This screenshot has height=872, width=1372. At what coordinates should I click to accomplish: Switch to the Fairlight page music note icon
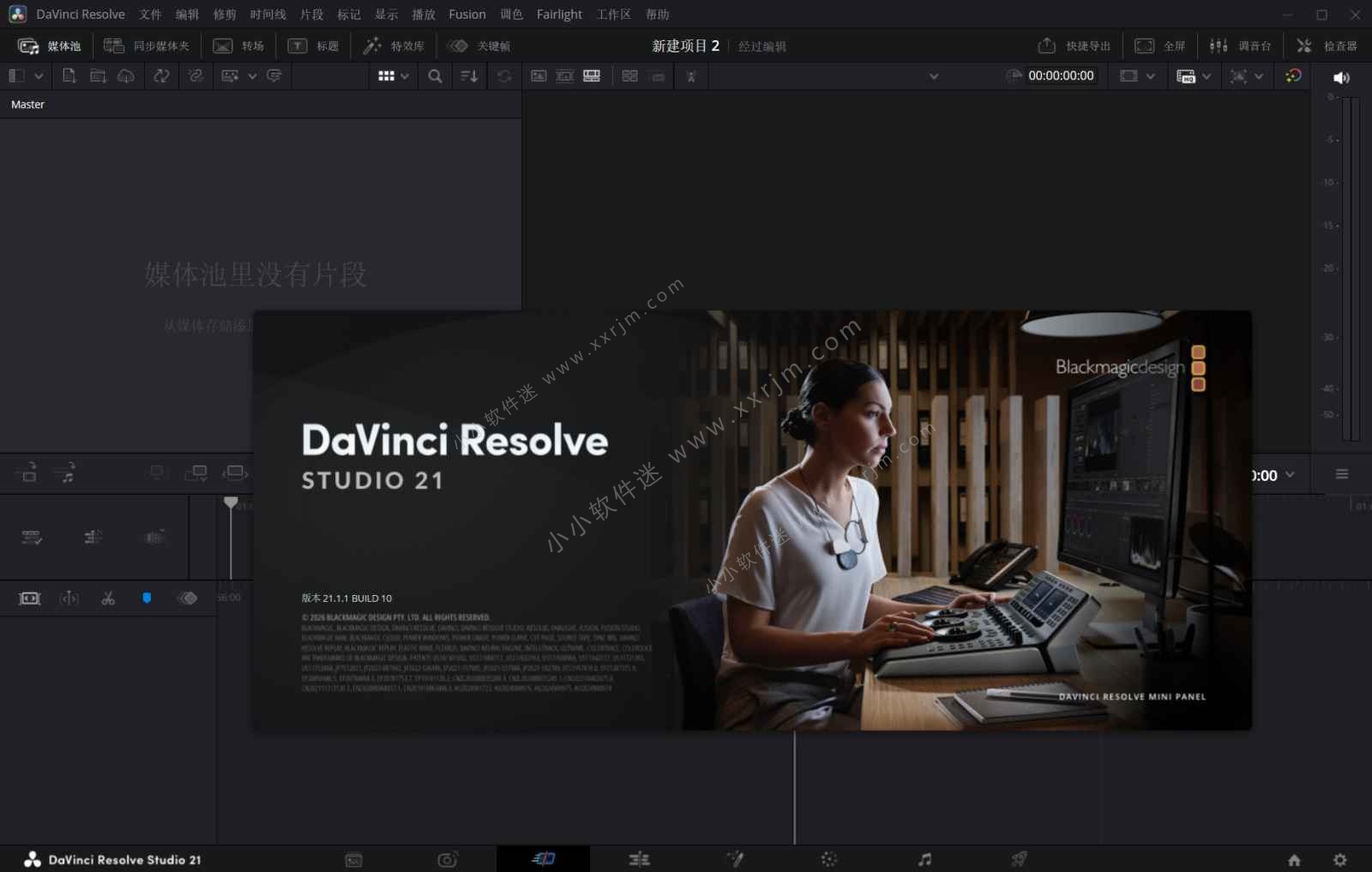tap(924, 860)
